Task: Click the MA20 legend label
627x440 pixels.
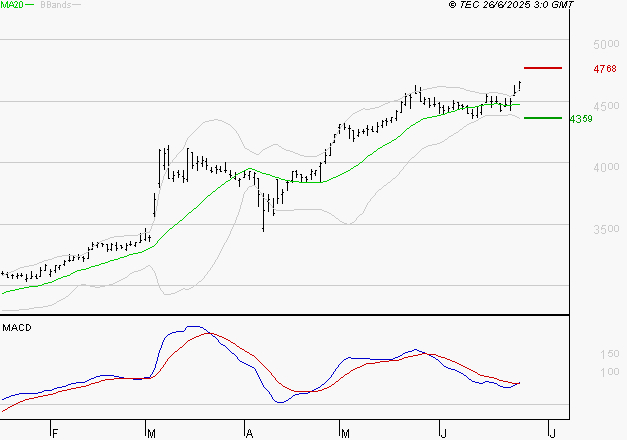Action: pos(12,4)
